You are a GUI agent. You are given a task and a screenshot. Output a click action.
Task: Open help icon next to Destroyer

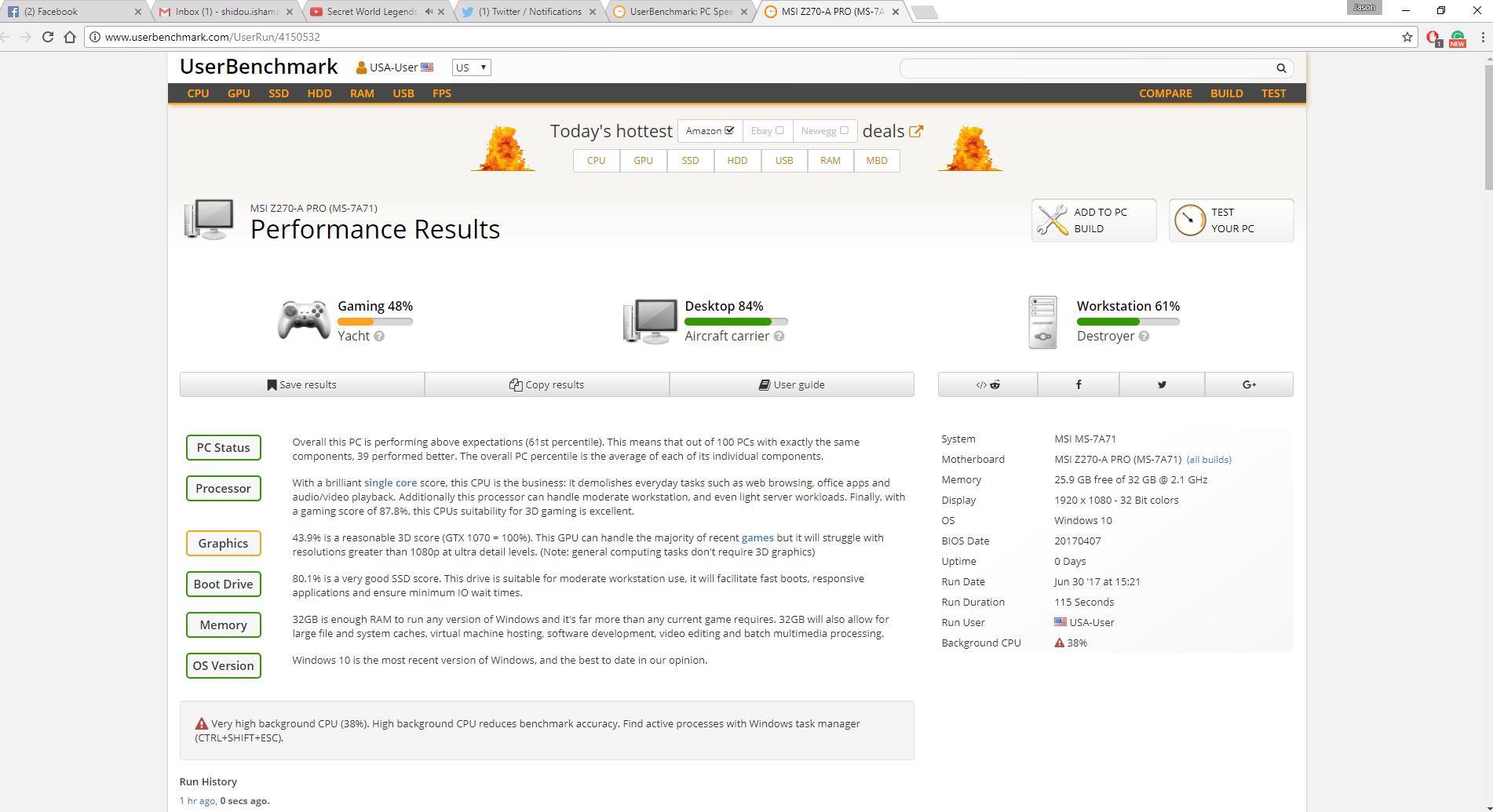(x=1144, y=336)
